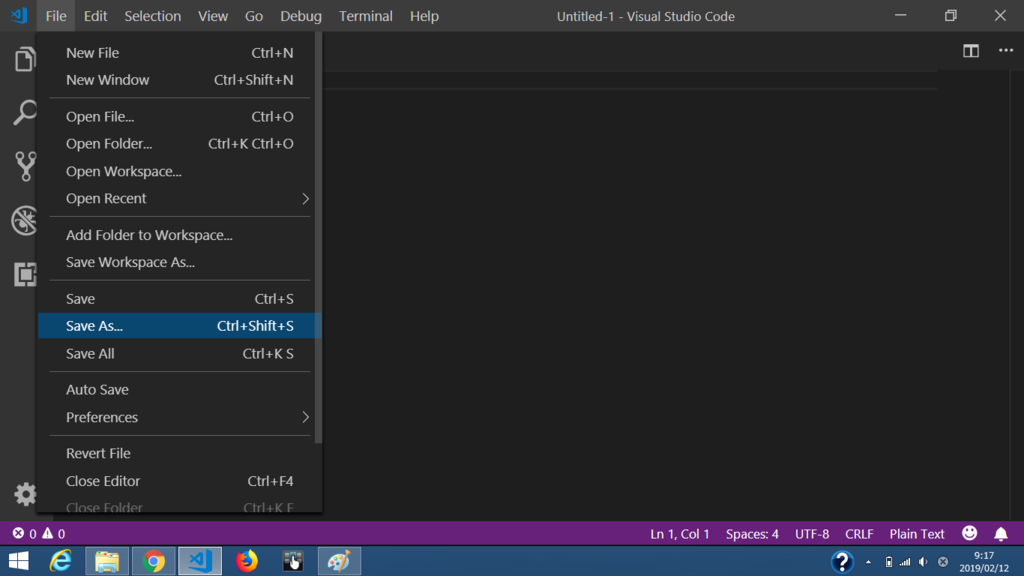1024x576 pixels.
Task: Open the Debug view icon
Action: pyautogui.click(x=25, y=220)
